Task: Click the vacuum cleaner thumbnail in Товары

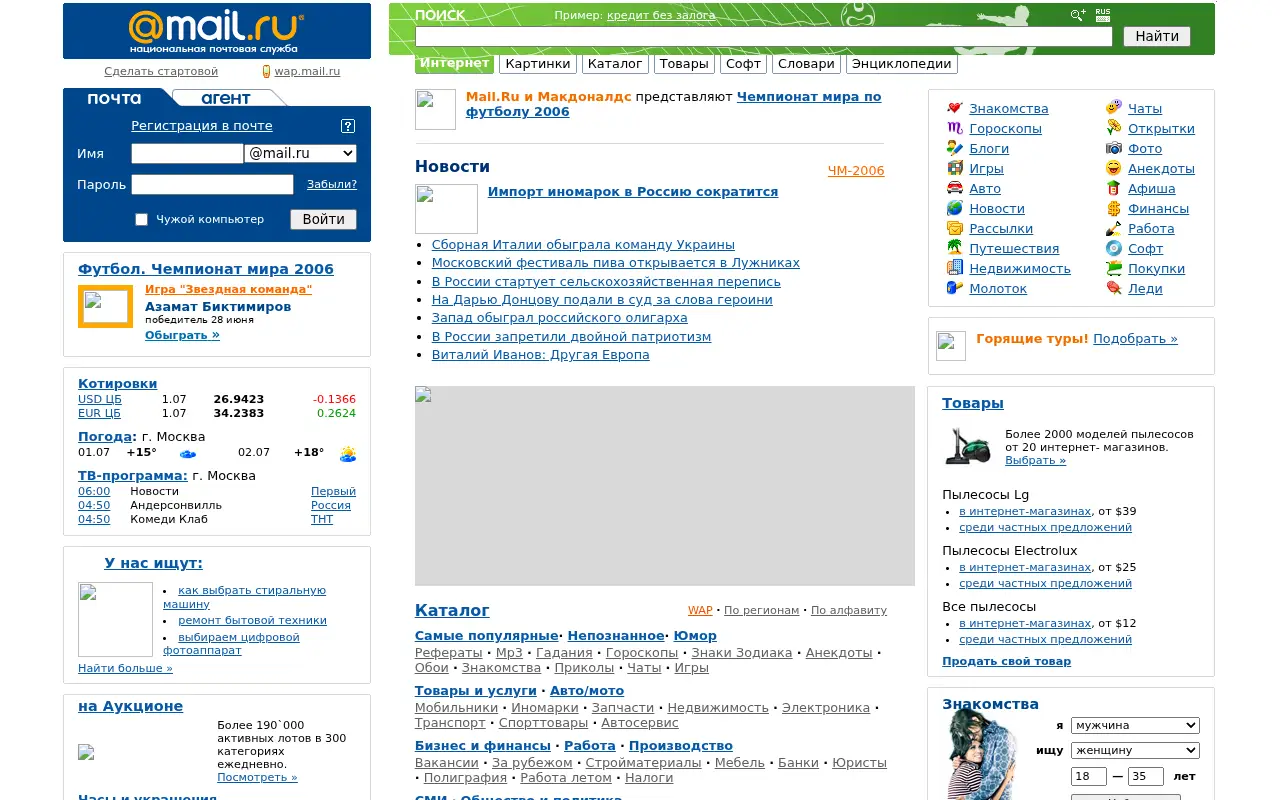Action: point(968,446)
